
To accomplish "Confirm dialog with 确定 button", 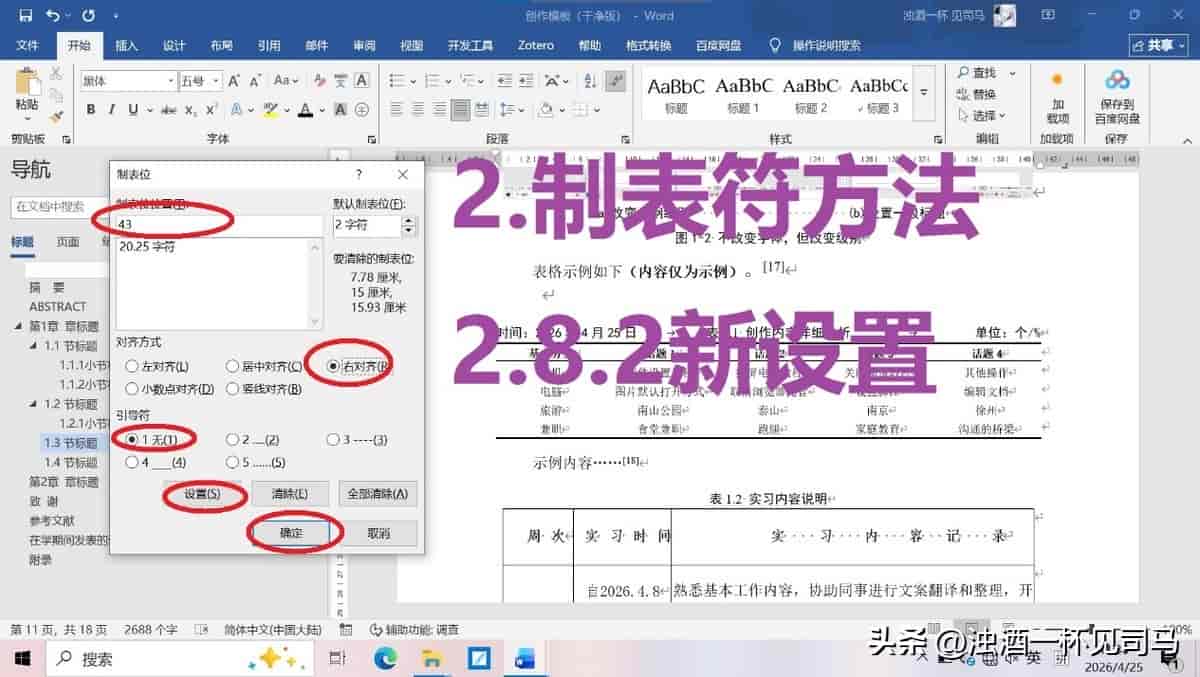I will pyautogui.click(x=291, y=533).
